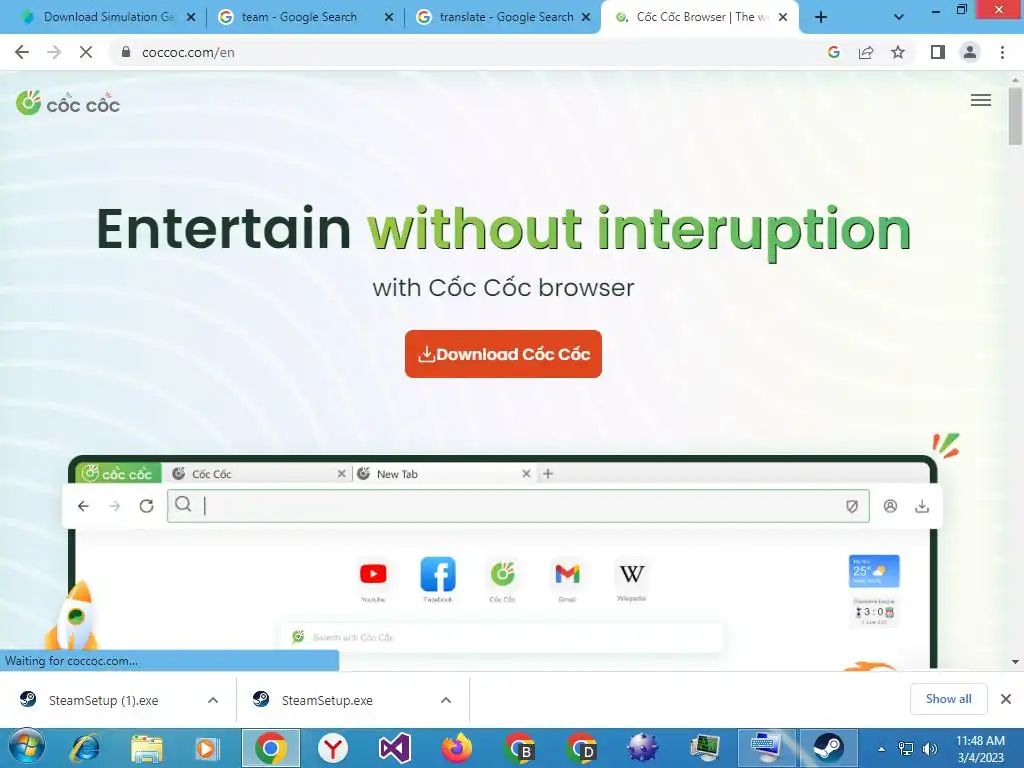Screen dimensions: 1024x768
Task: Open Chrome three-dot menu
Action: (1002, 52)
